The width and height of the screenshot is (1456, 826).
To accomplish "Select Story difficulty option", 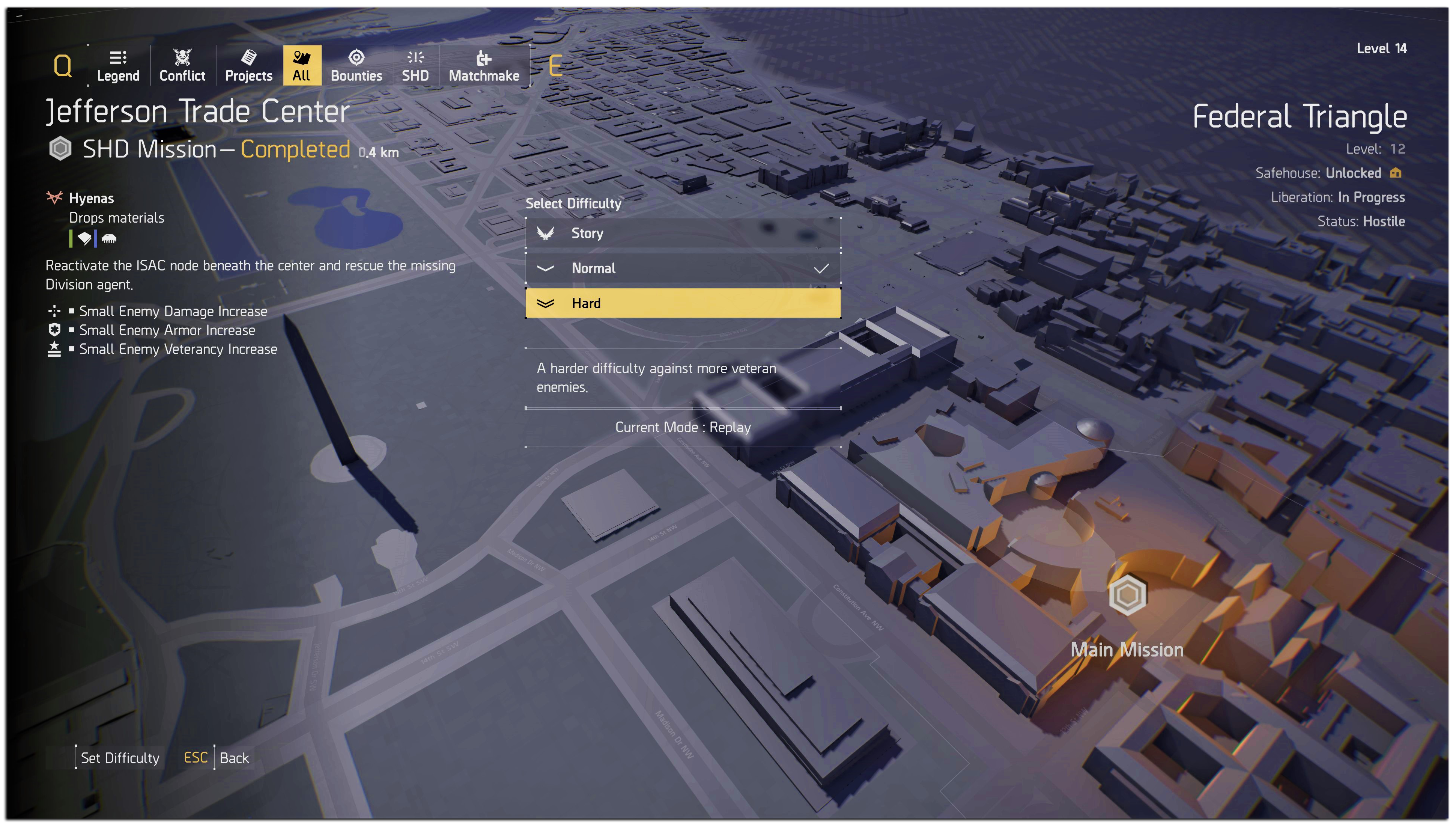I will pos(683,232).
